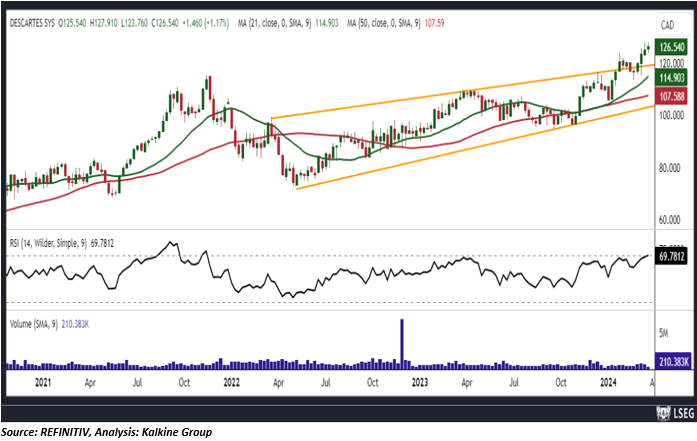Click the 107.588 red MA price tag

pos(672,96)
